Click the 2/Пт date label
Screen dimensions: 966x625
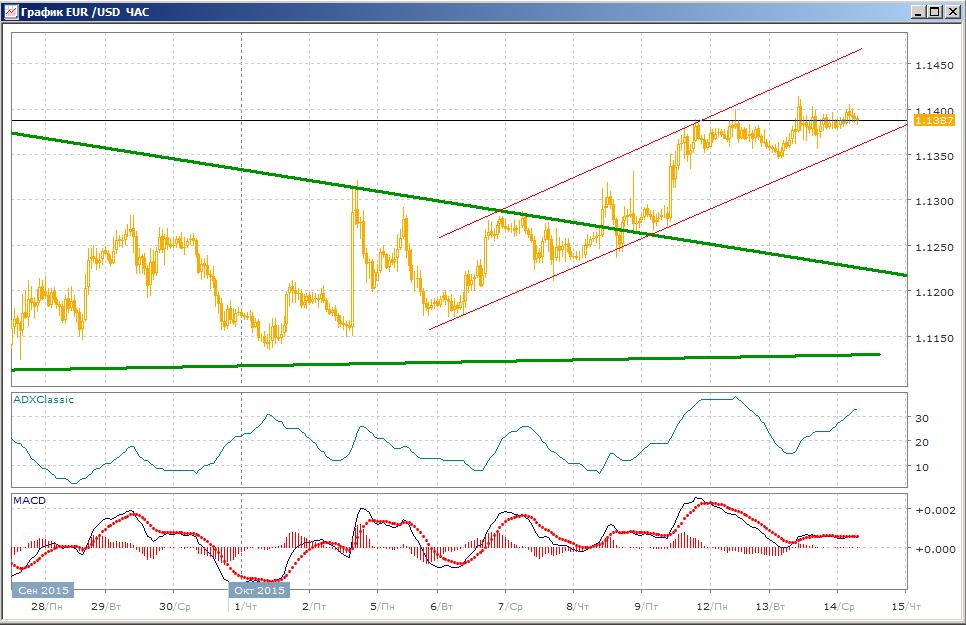[314, 607]
